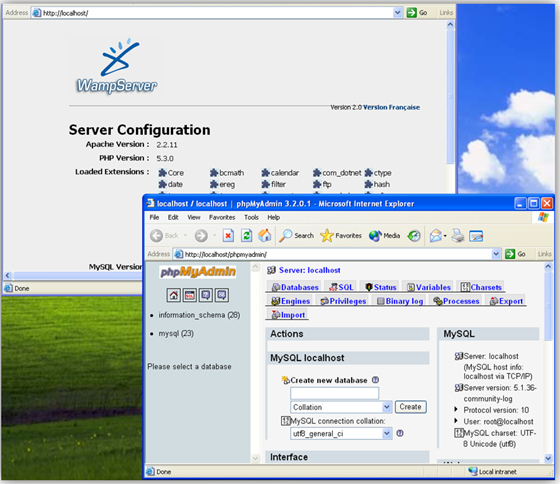Click the new database name field
The width and height of the screenshot is (560, 484).
pos(334,393)
